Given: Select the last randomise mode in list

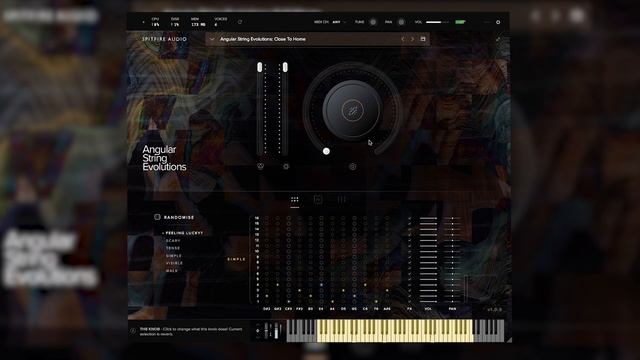Looking at the screenshot, I should pyautogui.click(x=172, y=271).
